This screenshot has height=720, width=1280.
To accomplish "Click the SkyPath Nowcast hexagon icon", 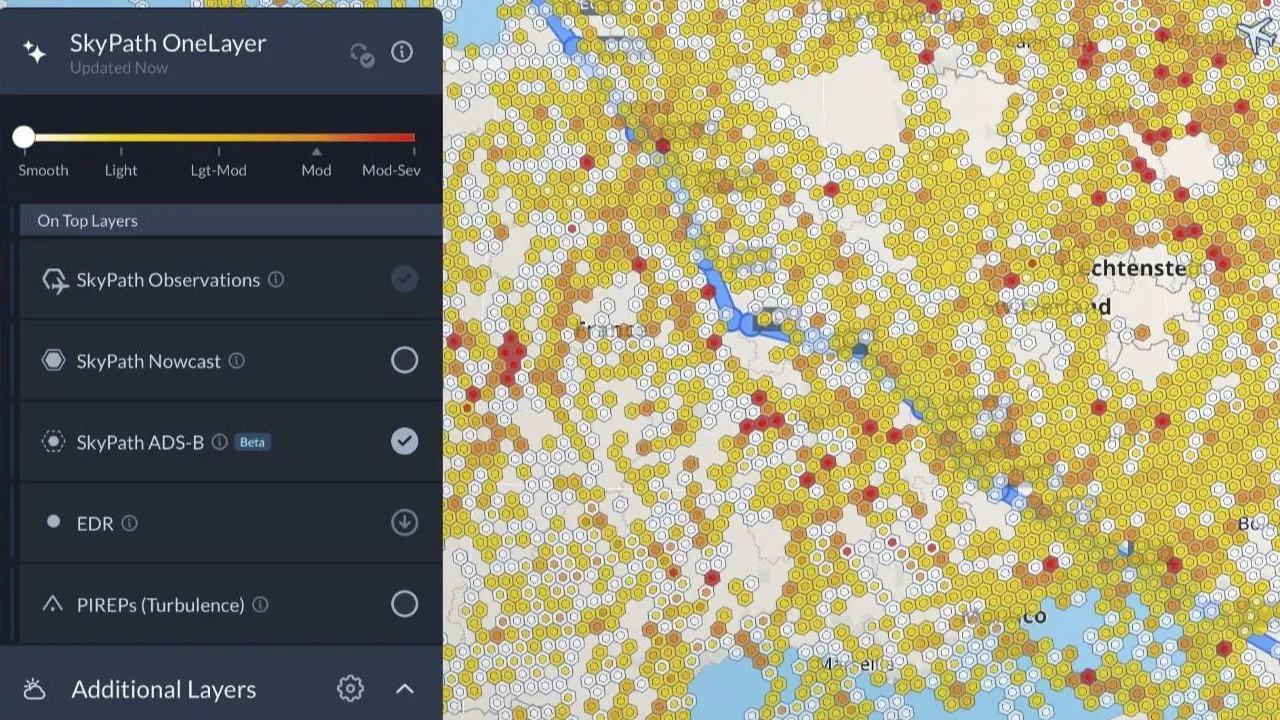I will point(53,361).
